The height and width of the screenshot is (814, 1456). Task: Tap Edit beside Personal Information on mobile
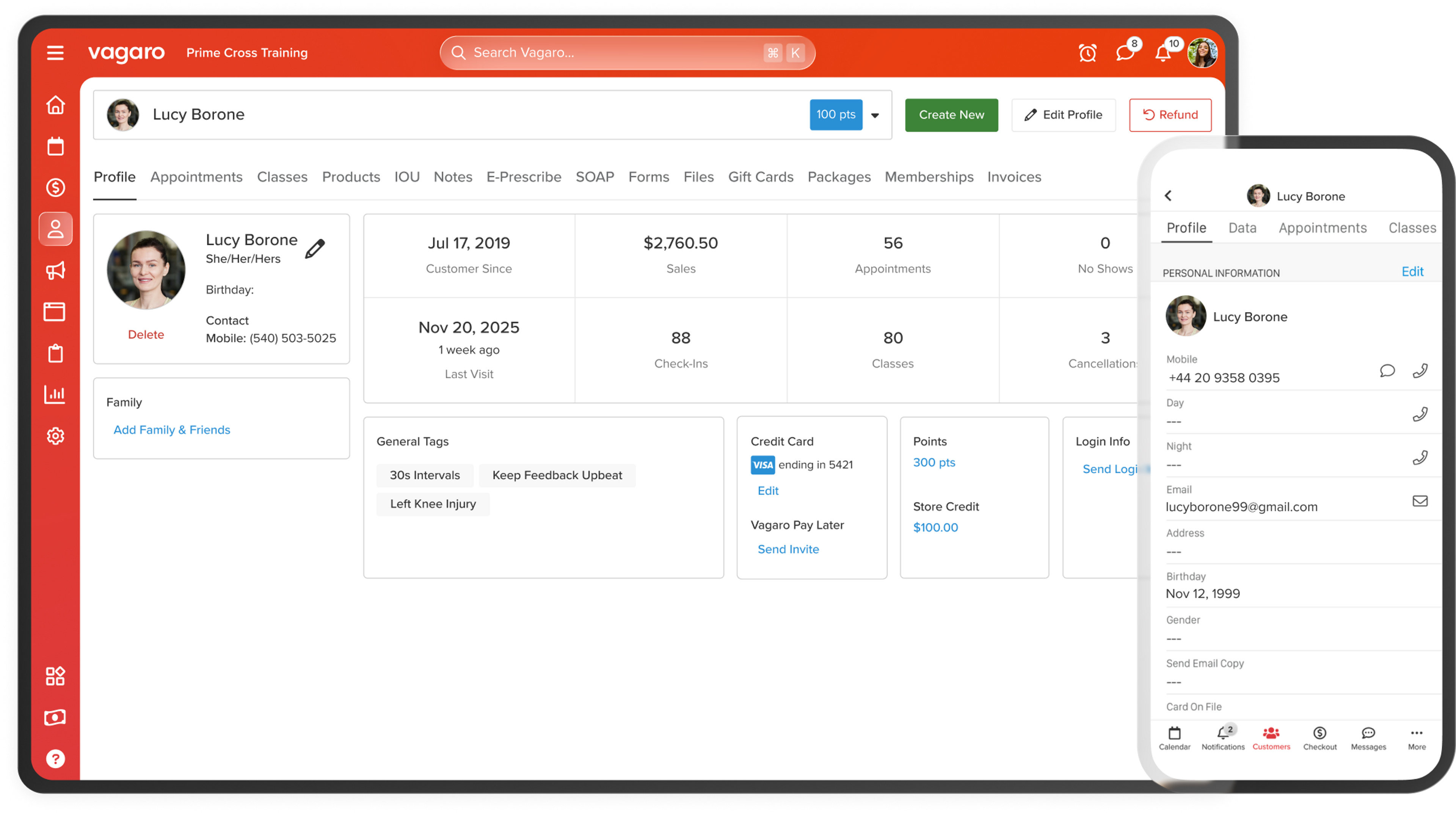click(1412, 271)
